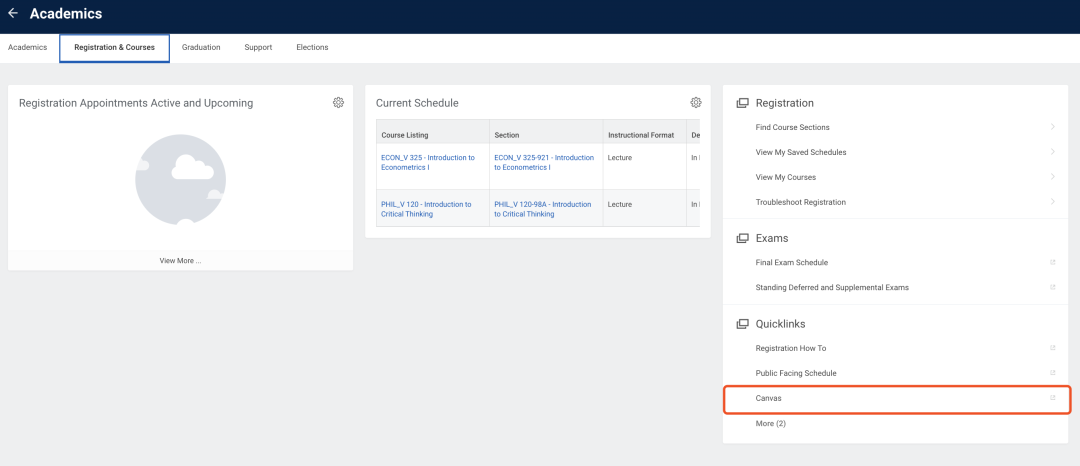
Task: Click the cloud placeholder illustration
Action: click(179, 179)
